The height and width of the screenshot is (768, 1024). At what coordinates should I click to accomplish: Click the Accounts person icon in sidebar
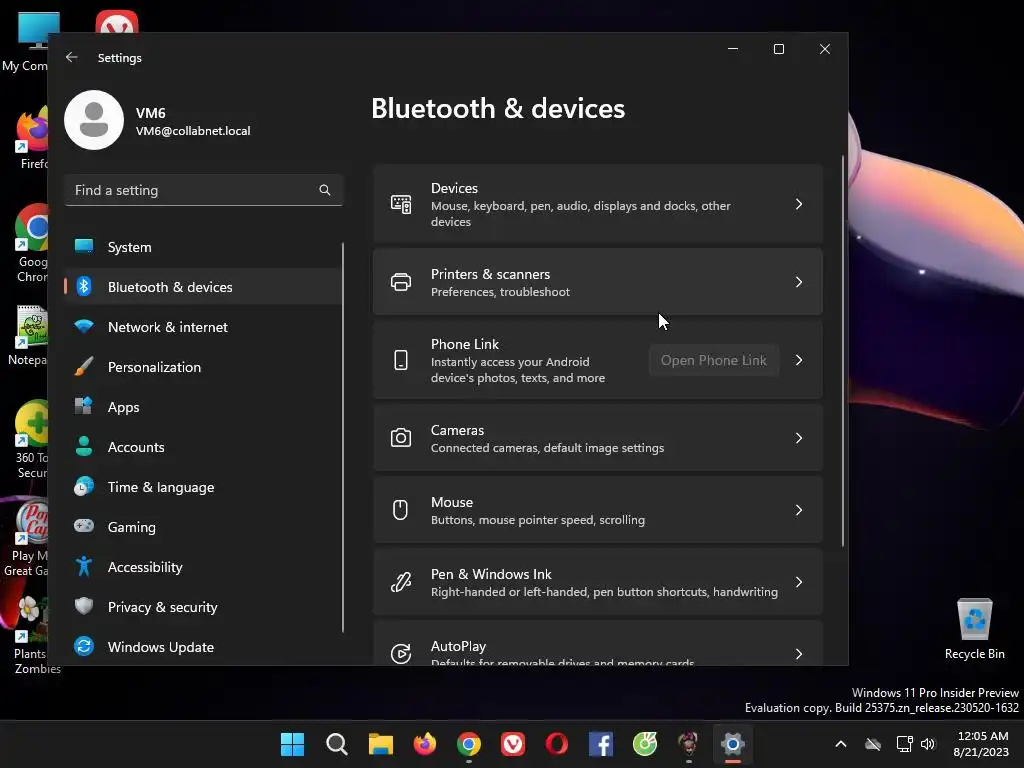click(x=84, y=446)
